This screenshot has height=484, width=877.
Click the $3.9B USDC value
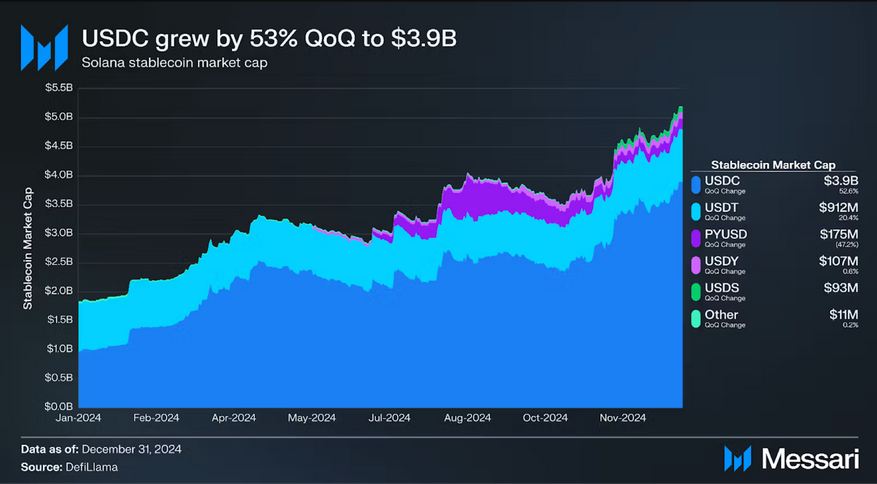842,180
